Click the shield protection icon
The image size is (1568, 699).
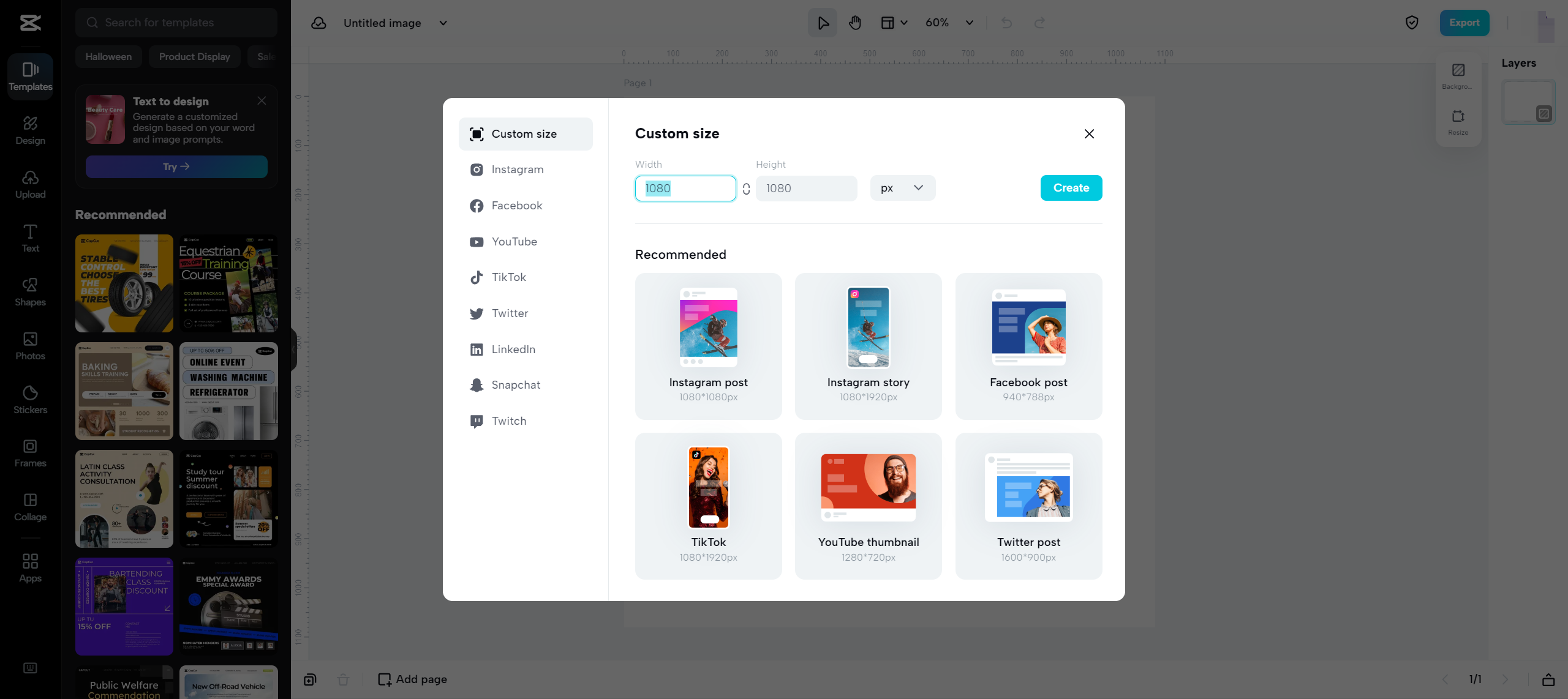point(1411,23)
